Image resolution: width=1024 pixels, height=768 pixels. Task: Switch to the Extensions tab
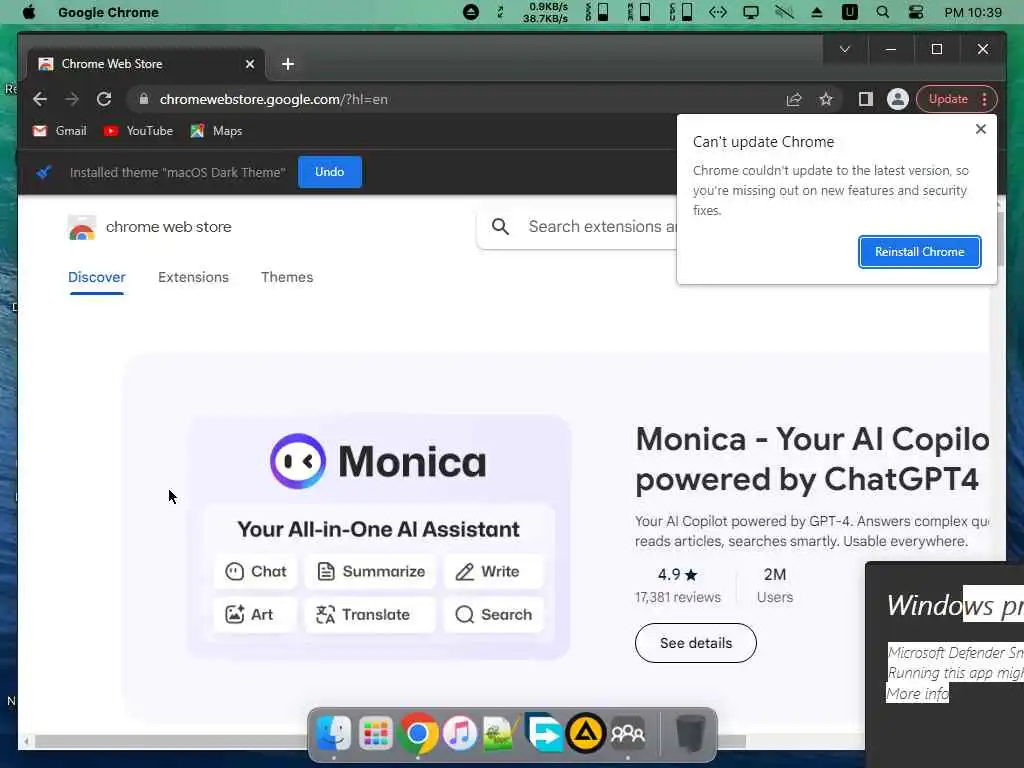(193, 277)
